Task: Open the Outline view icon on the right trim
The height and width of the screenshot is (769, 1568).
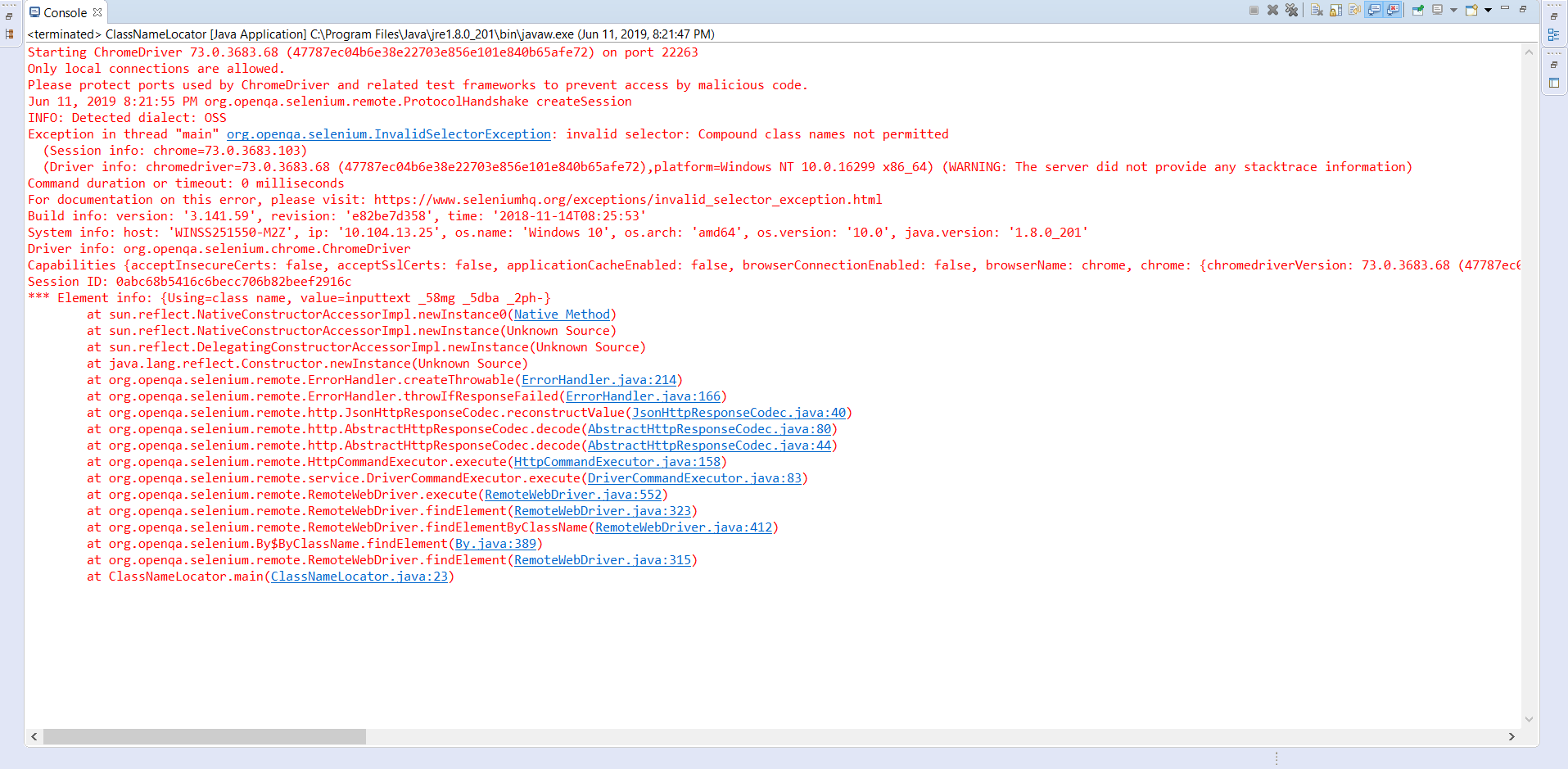Action: 1553,34
